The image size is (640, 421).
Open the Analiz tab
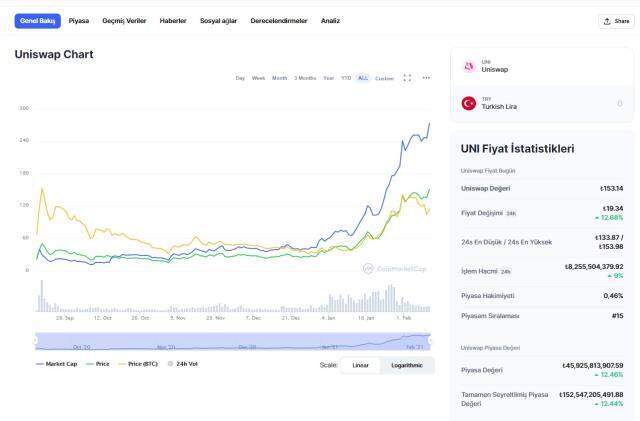click(330, 21)
